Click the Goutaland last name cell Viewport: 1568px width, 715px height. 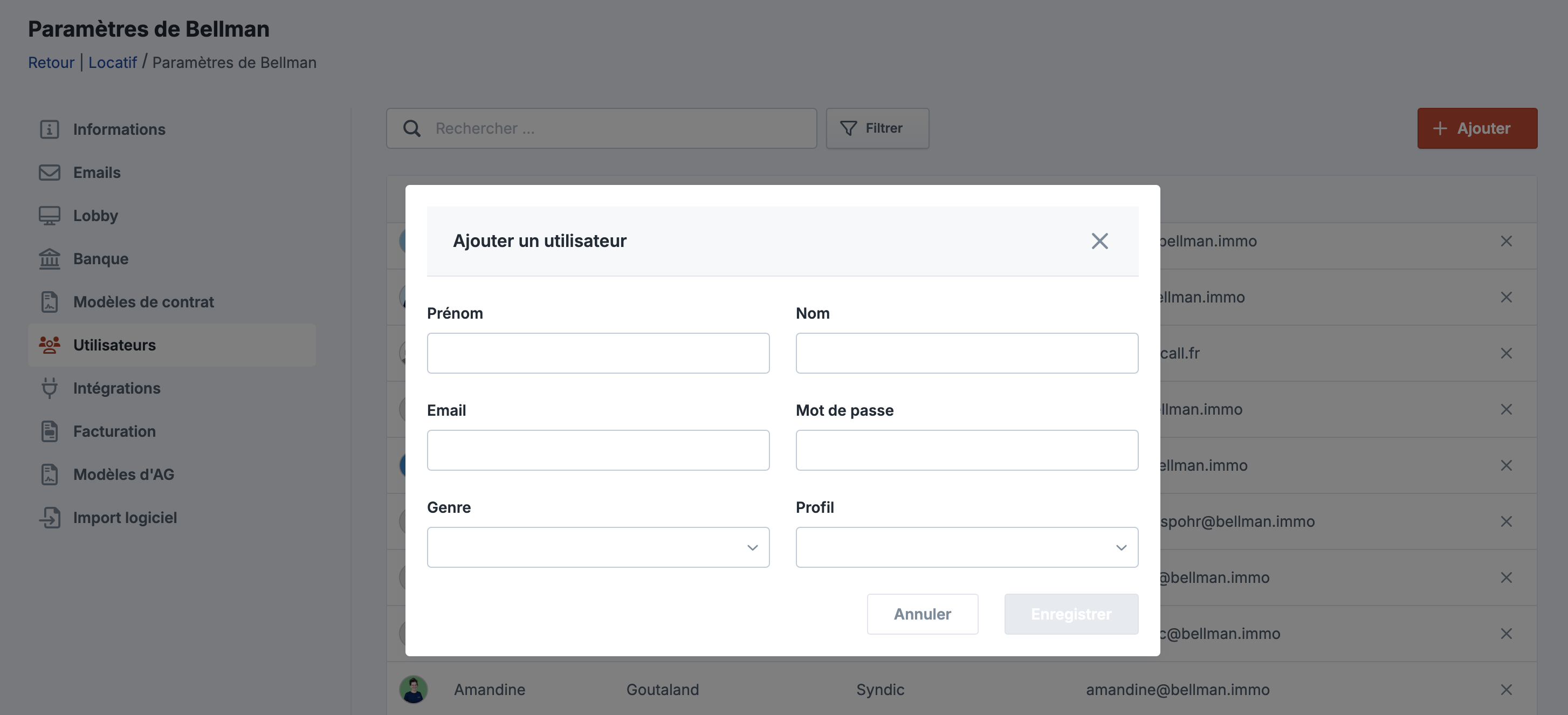[662, 690]
